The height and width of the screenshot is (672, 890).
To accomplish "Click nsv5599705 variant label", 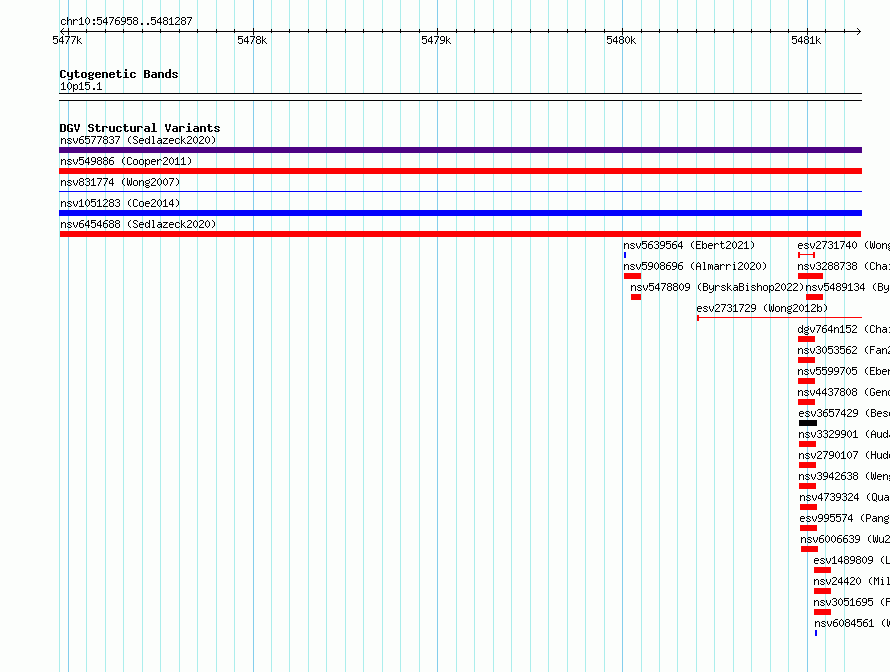I will [843, 371].
